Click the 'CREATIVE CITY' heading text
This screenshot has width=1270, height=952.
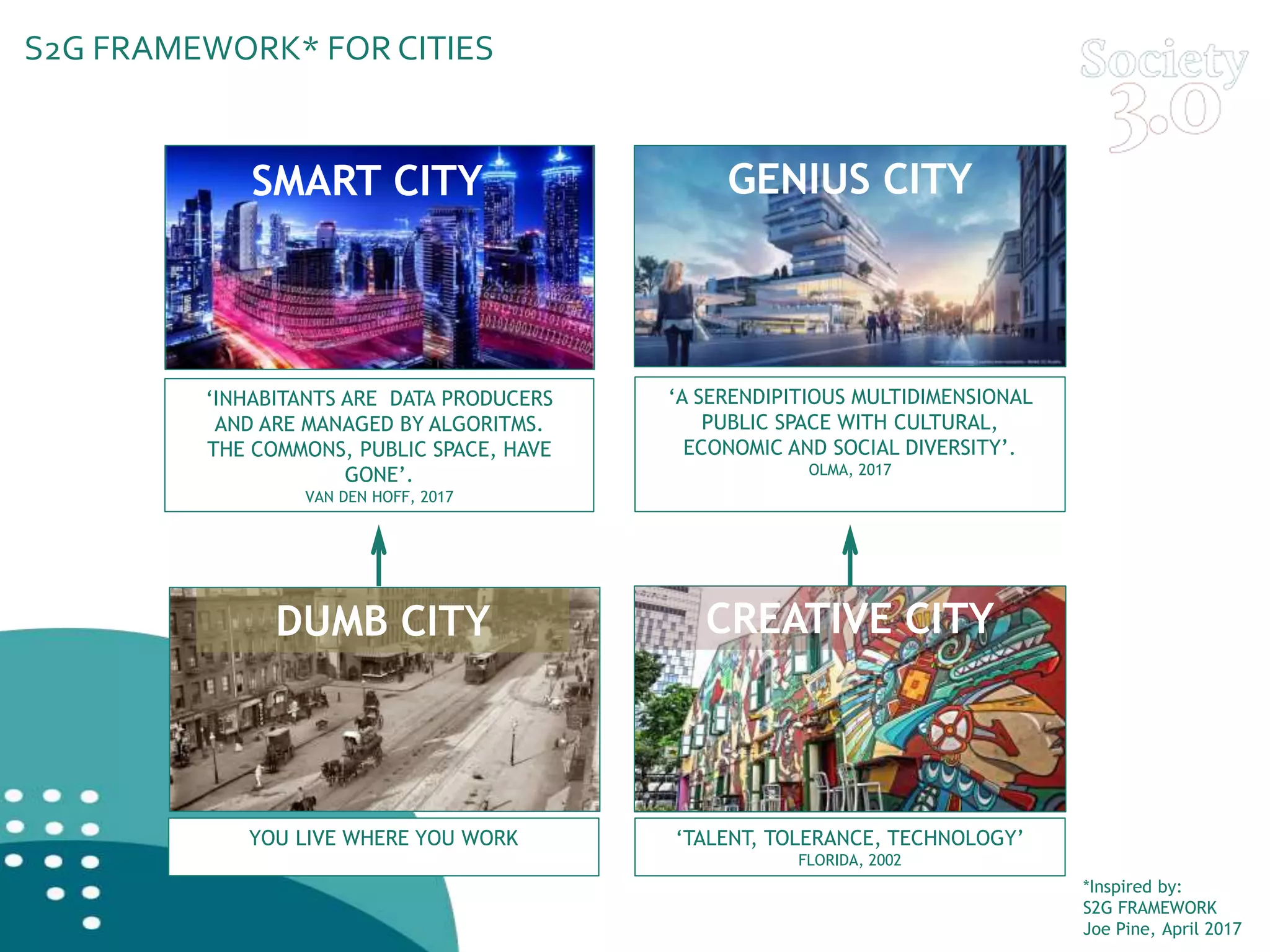pos(850,618)
